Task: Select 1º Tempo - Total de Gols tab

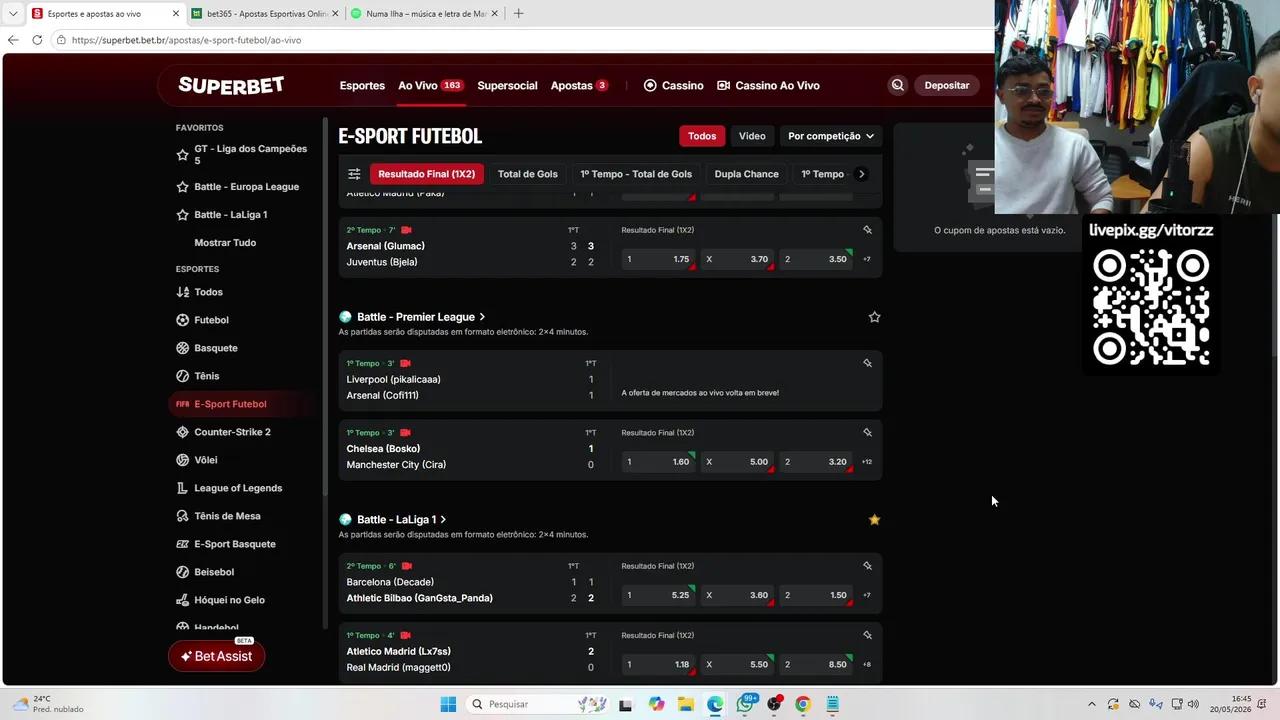Action: (x=636, y=174)
